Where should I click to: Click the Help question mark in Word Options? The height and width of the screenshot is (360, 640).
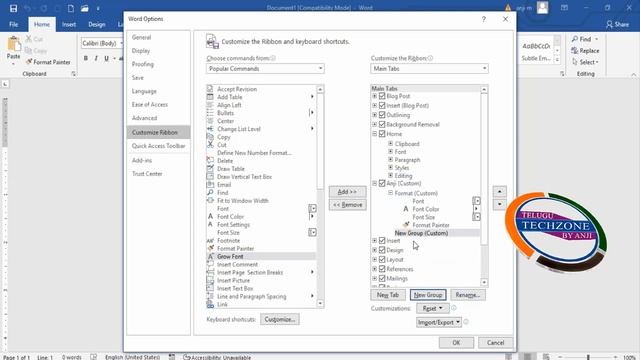484,19
